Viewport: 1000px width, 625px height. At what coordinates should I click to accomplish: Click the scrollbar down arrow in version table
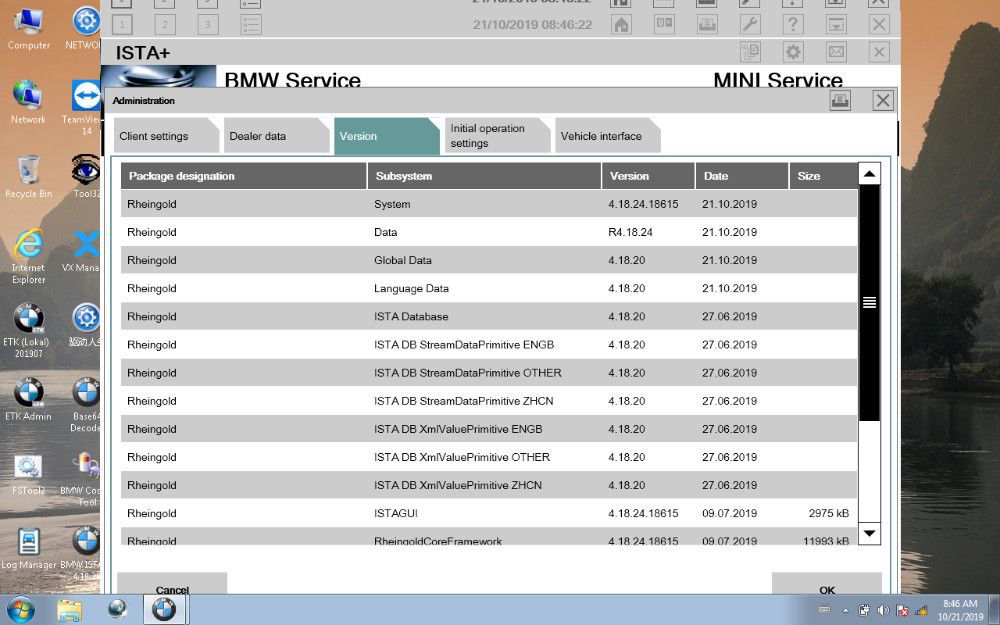coord(869,533)
